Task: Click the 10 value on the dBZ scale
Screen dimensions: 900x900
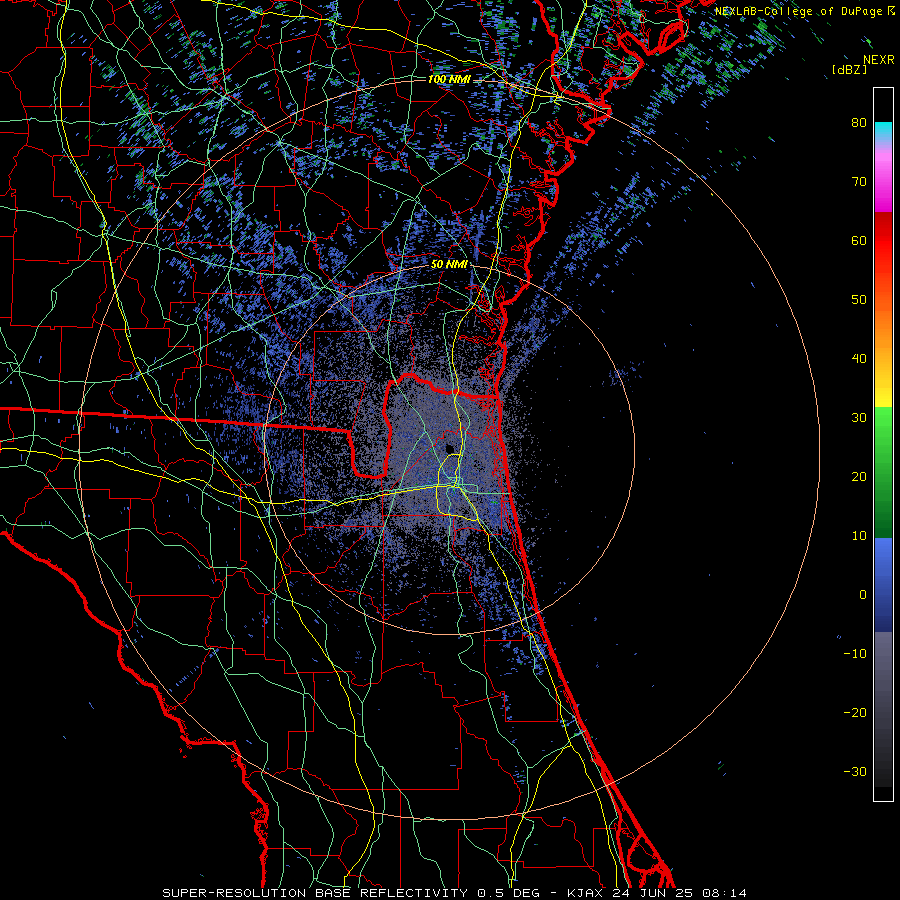Action: pos(859,536)
